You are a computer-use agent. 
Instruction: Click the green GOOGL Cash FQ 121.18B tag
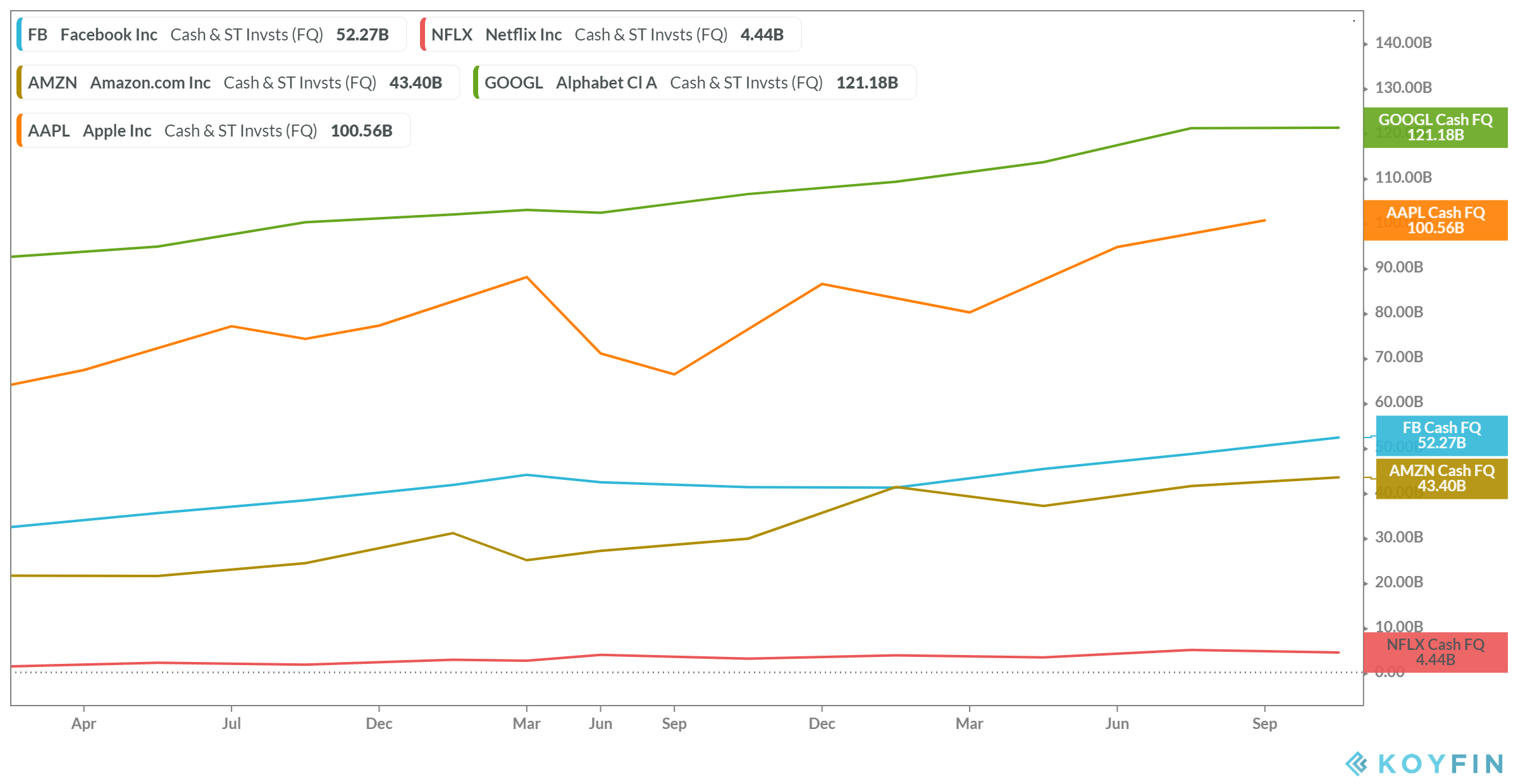tap(1435, 128)
